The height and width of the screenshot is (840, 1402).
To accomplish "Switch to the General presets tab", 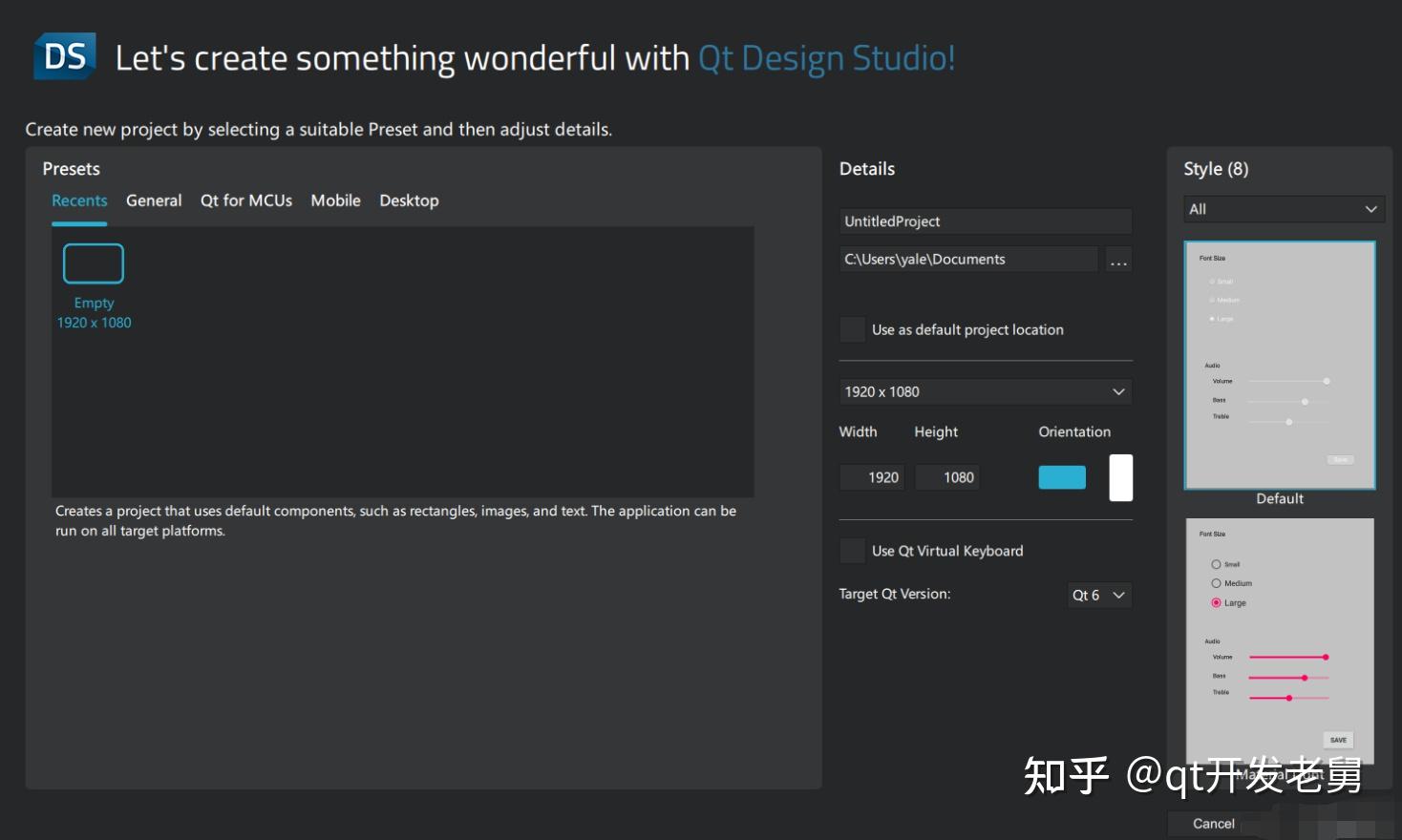I will [x=154, y=200].
